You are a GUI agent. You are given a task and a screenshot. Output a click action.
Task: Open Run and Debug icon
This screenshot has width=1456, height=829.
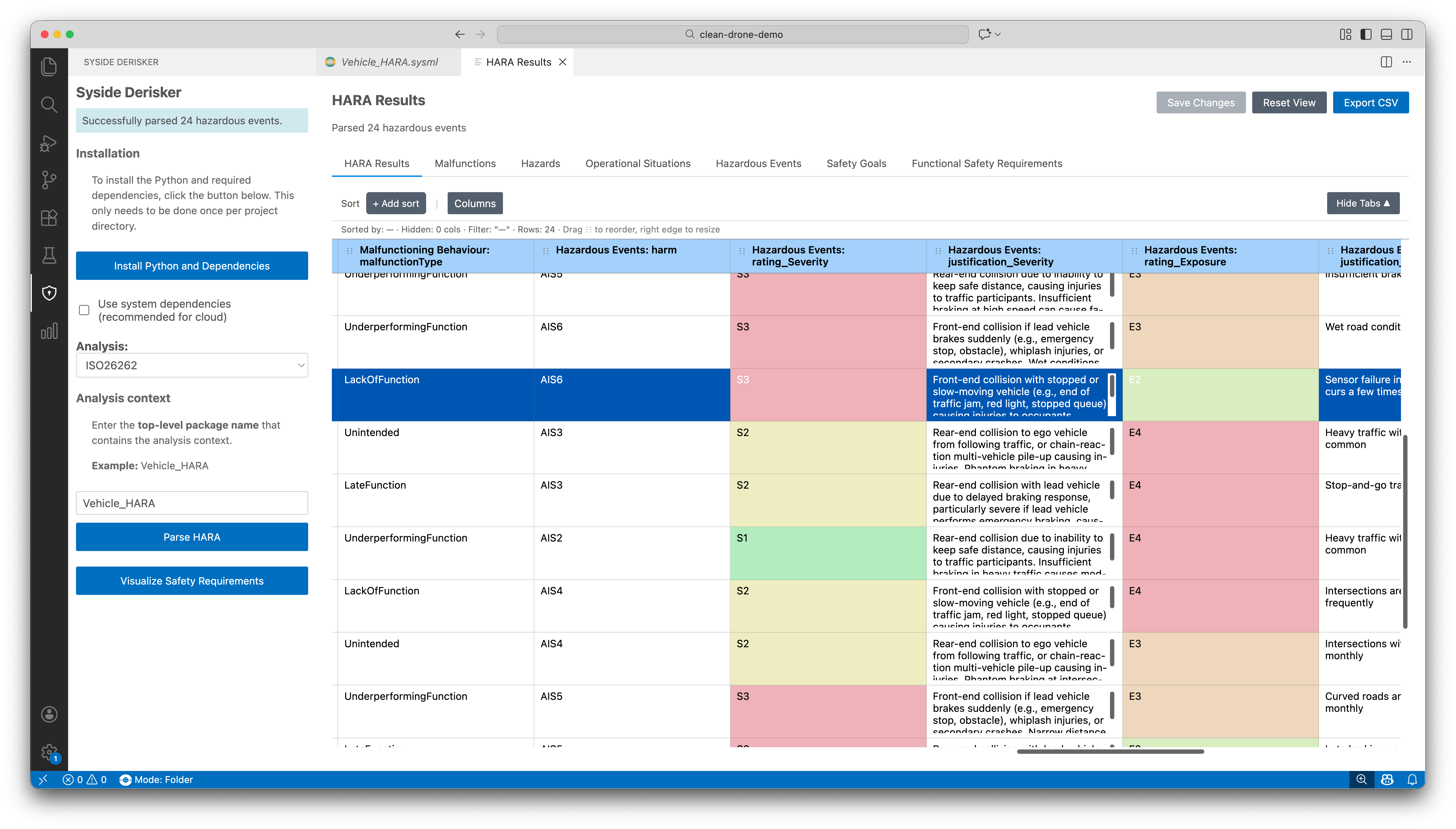(x=49, y=142)
